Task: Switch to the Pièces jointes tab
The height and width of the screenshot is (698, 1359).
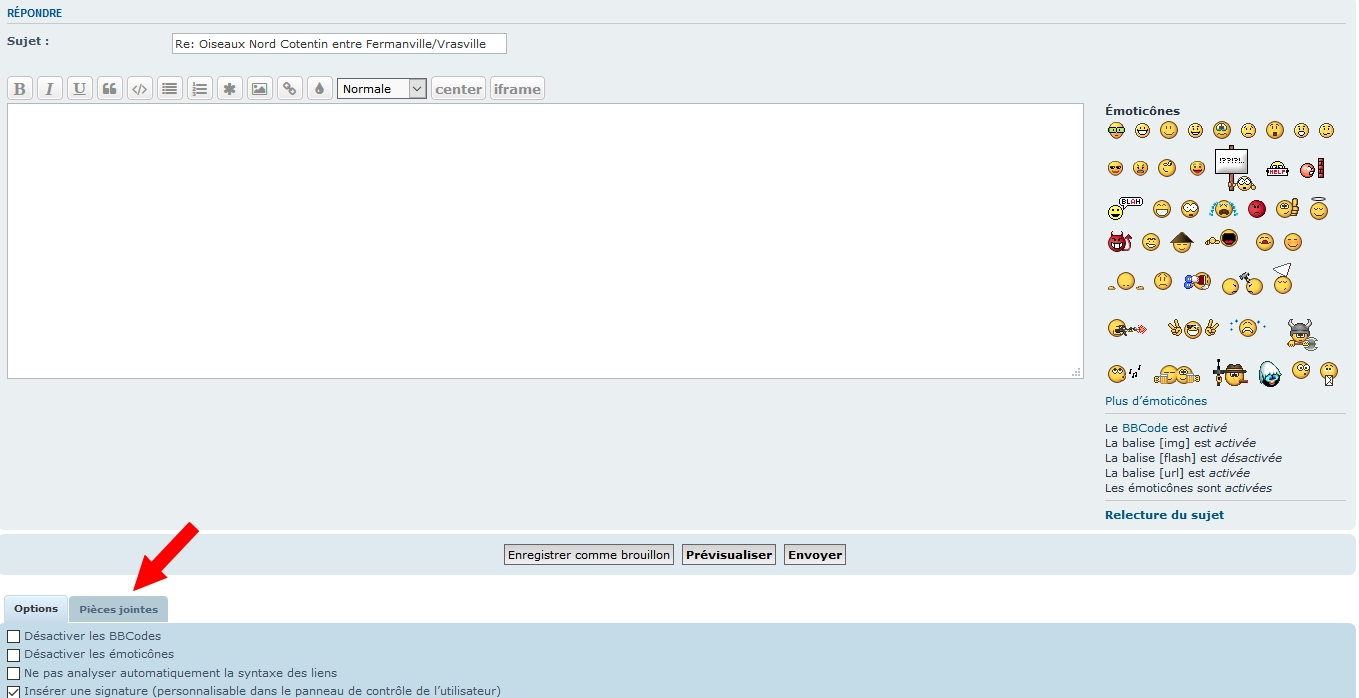Action: click(118, 609)
